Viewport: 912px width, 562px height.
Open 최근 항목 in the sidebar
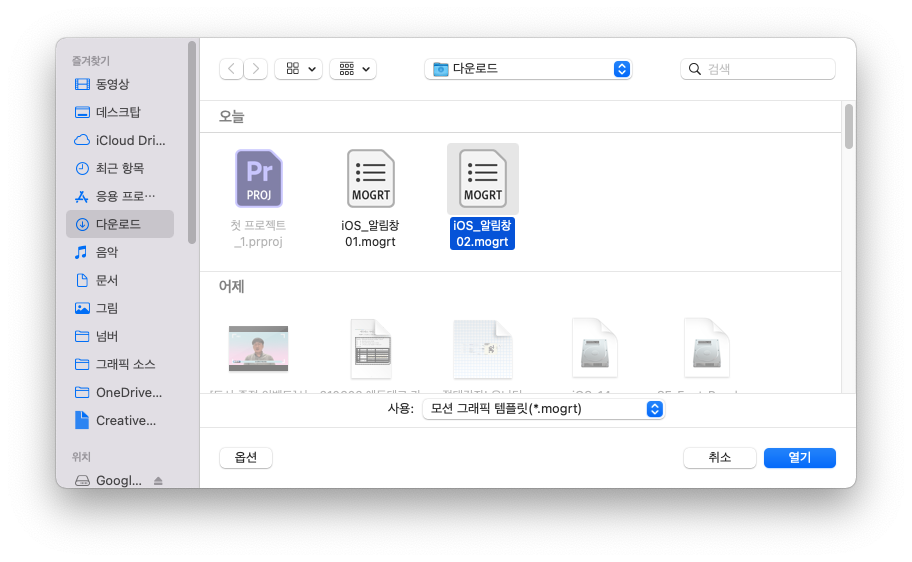120,168
